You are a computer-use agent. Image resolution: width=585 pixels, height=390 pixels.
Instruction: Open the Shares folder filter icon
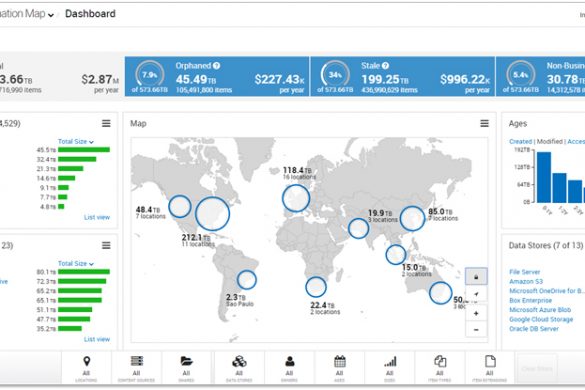[x=187, y=361]
